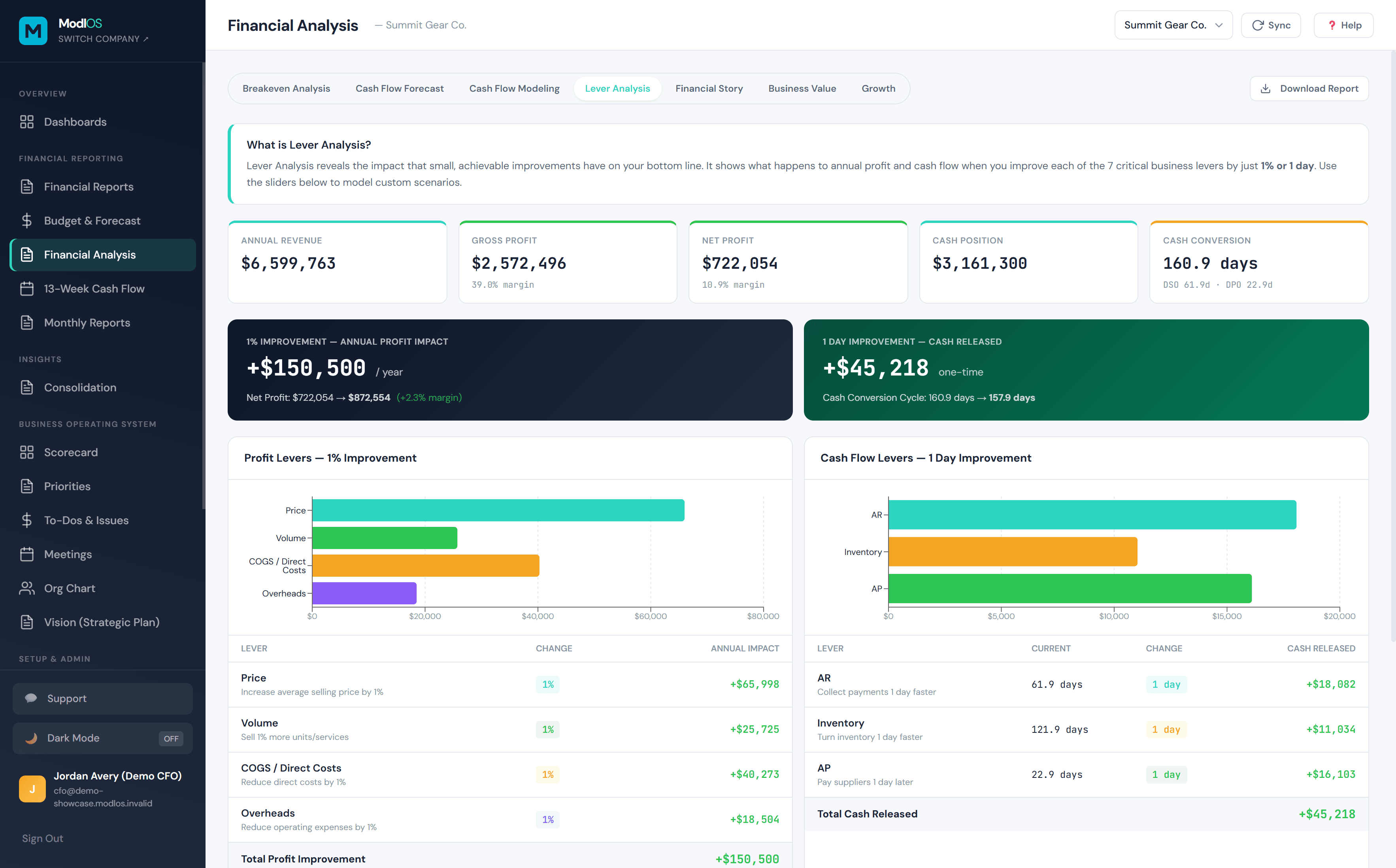Screen dimensions: 1396x868
Task: Open the Financial Story tab
Action: 709,89
